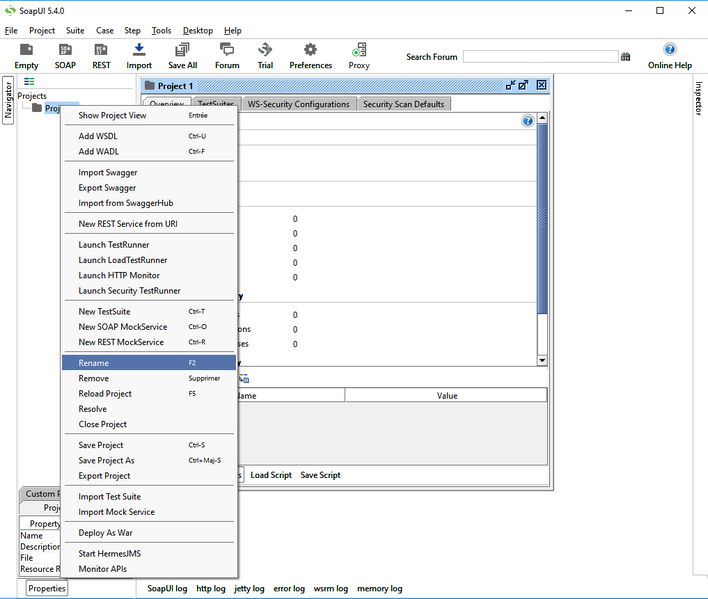
Task: Open the File menu
Action: (11, 31)
